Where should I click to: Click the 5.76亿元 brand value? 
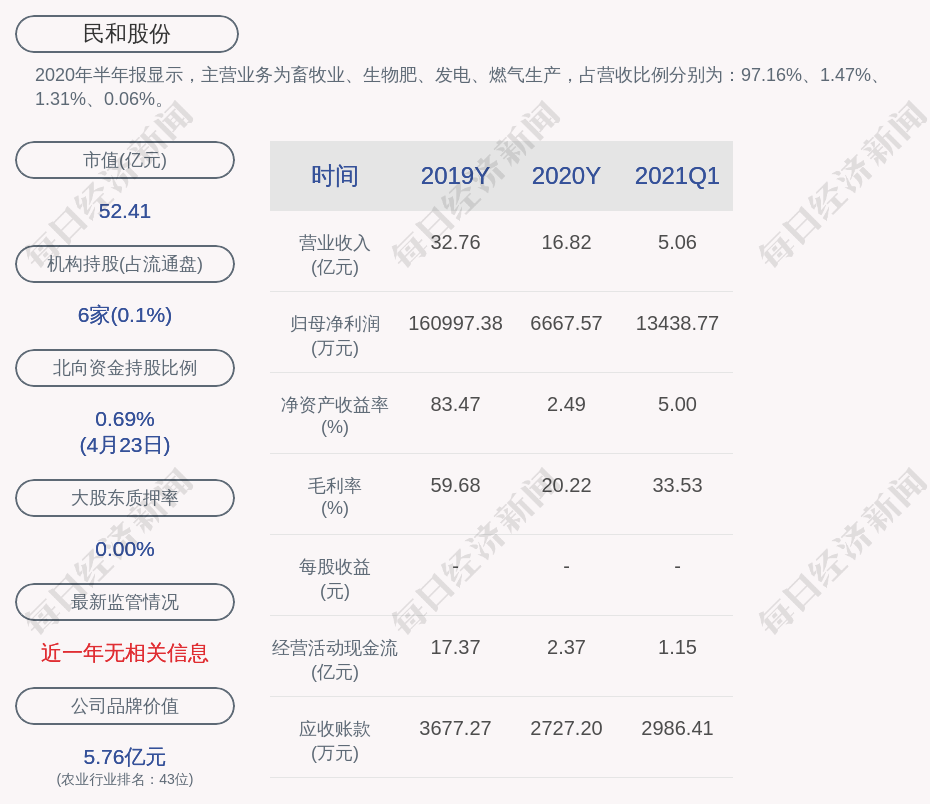coord(125,757)
